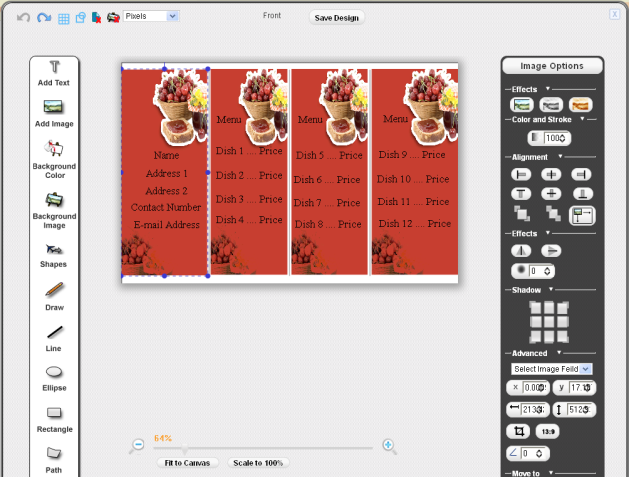Click the Scale to 100% button
The image size is (629, 477).
point(259,463)
